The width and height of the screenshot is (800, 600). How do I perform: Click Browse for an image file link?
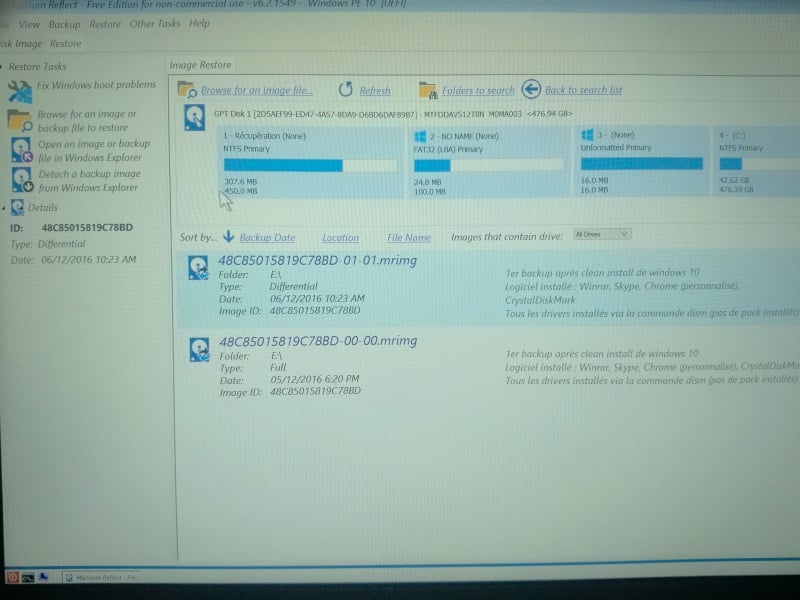[257, 90]
